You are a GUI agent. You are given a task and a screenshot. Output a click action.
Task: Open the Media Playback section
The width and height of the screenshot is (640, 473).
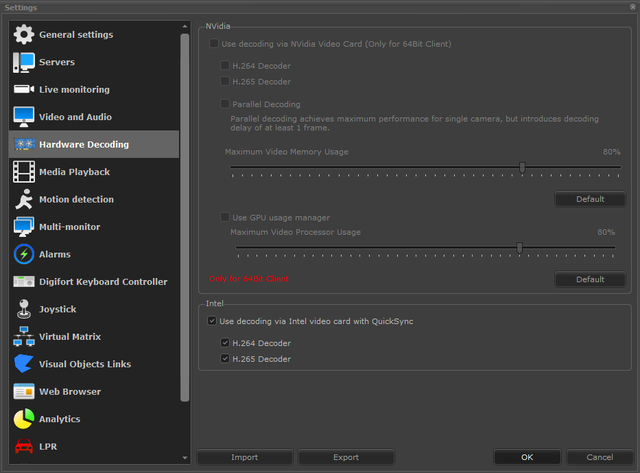(x=94, y=172)
